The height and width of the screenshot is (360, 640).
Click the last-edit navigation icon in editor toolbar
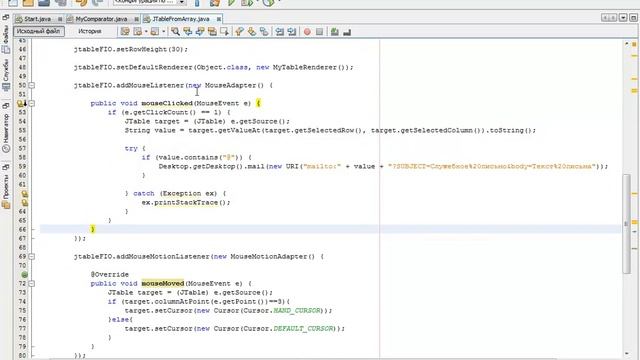pyautogui.click(x=125, y=31)
